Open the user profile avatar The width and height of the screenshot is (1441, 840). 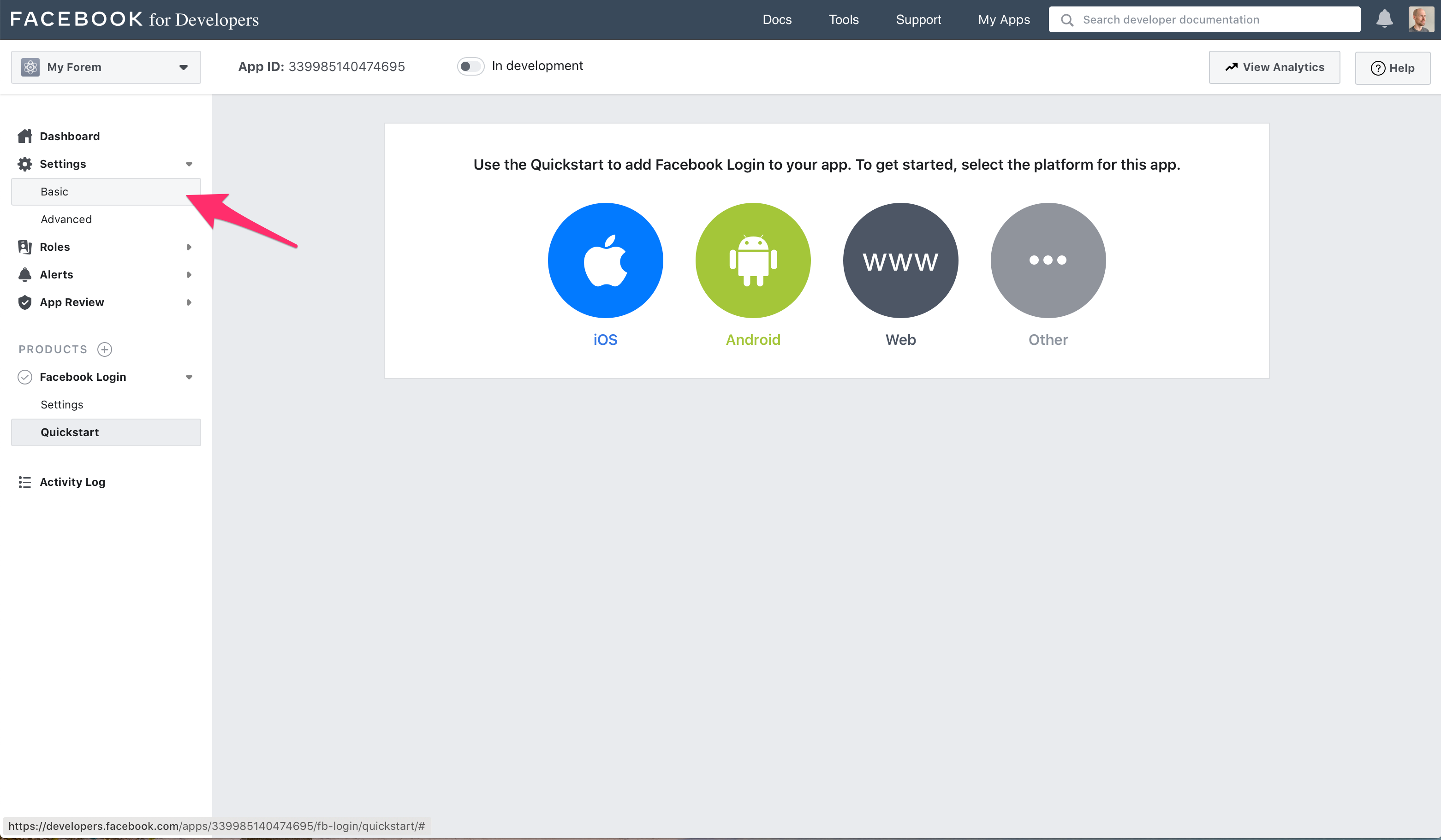(1420, 19)
